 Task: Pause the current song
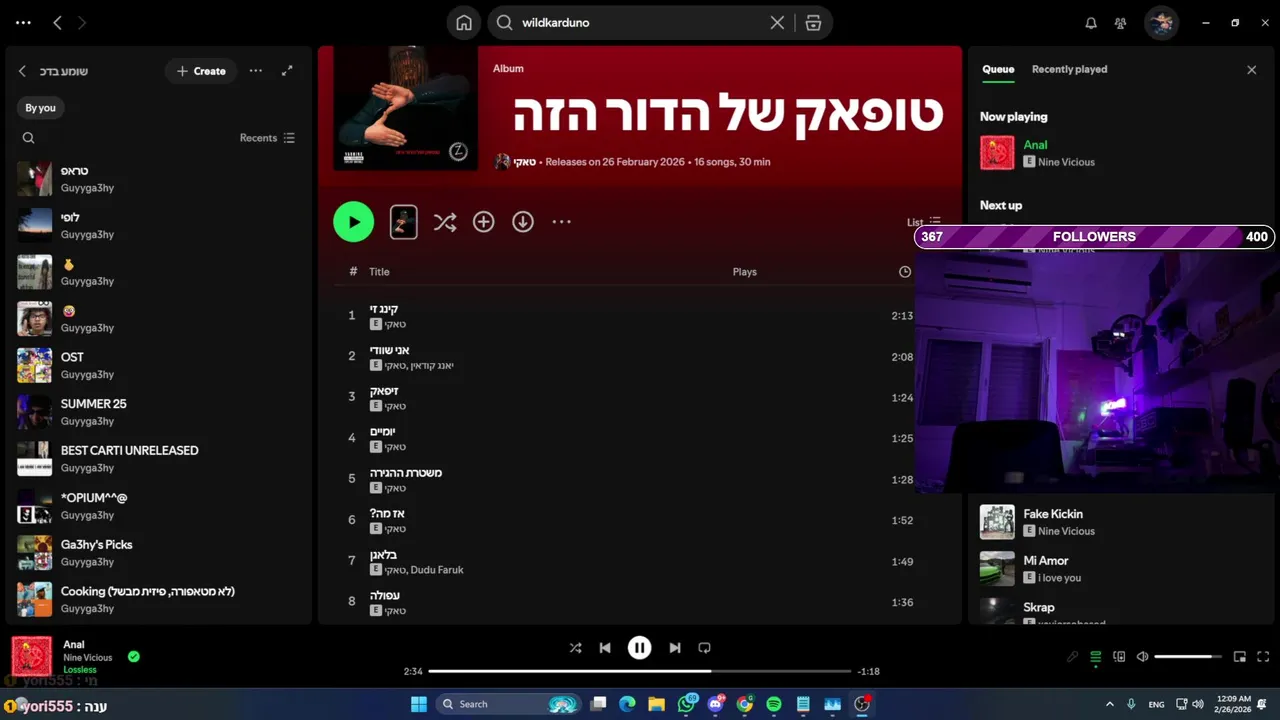tap(640, 648)
